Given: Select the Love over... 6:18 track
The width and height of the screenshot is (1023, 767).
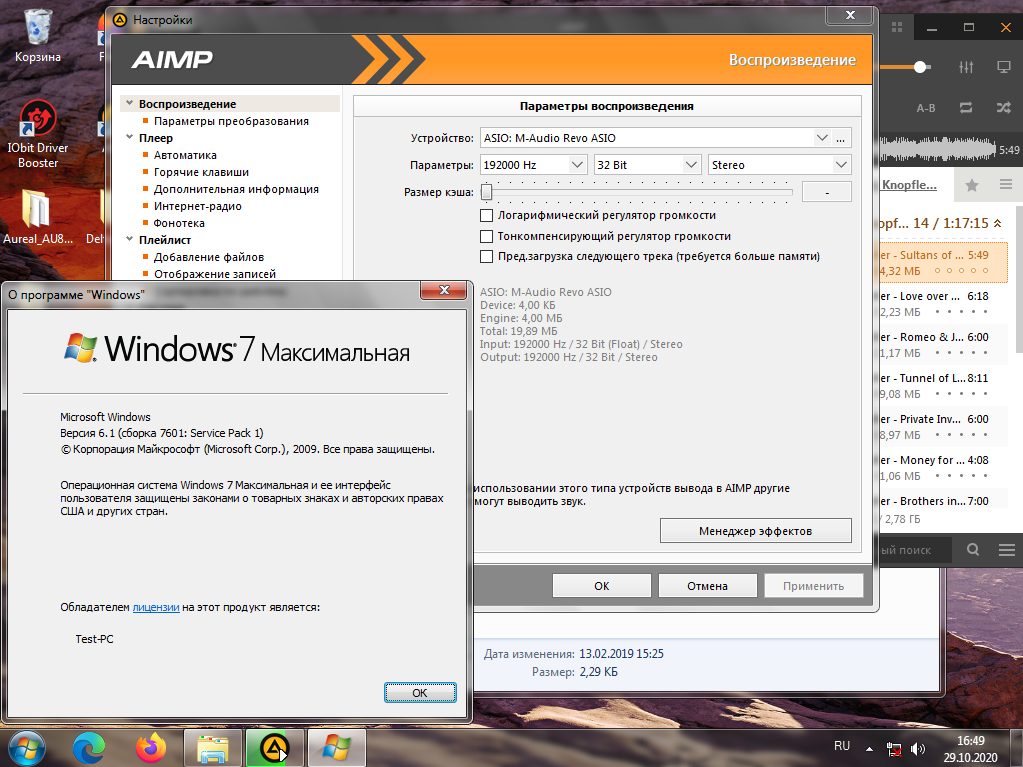Looking at the screenshot, I should [x=942, y=304].
